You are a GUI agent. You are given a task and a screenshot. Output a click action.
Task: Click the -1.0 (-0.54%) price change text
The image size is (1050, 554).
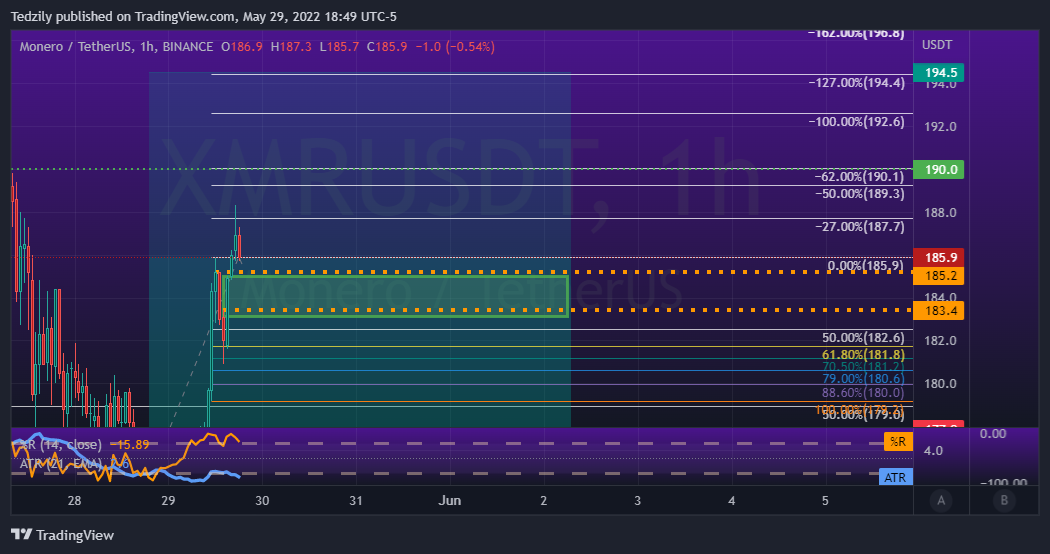click(455, 47)
